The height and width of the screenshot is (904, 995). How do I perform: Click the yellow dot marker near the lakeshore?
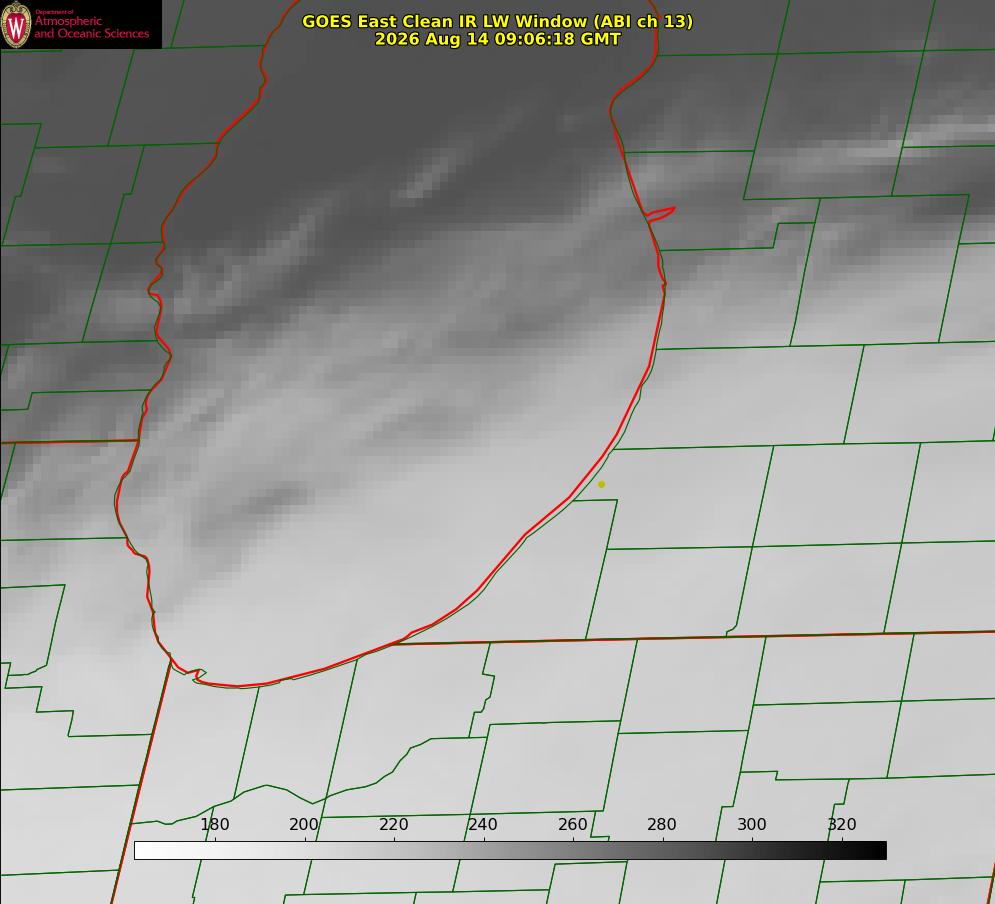(601, 484)
